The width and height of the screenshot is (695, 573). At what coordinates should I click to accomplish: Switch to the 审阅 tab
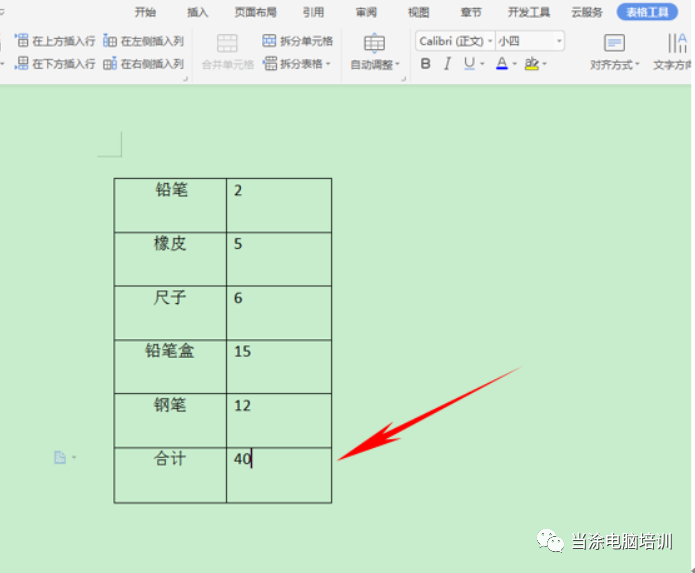tap(366, 12)
